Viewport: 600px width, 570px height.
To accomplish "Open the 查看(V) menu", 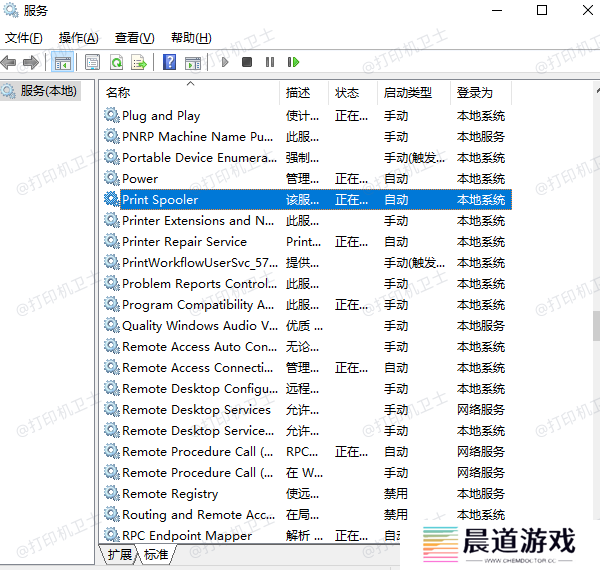I will coord(134,38).
